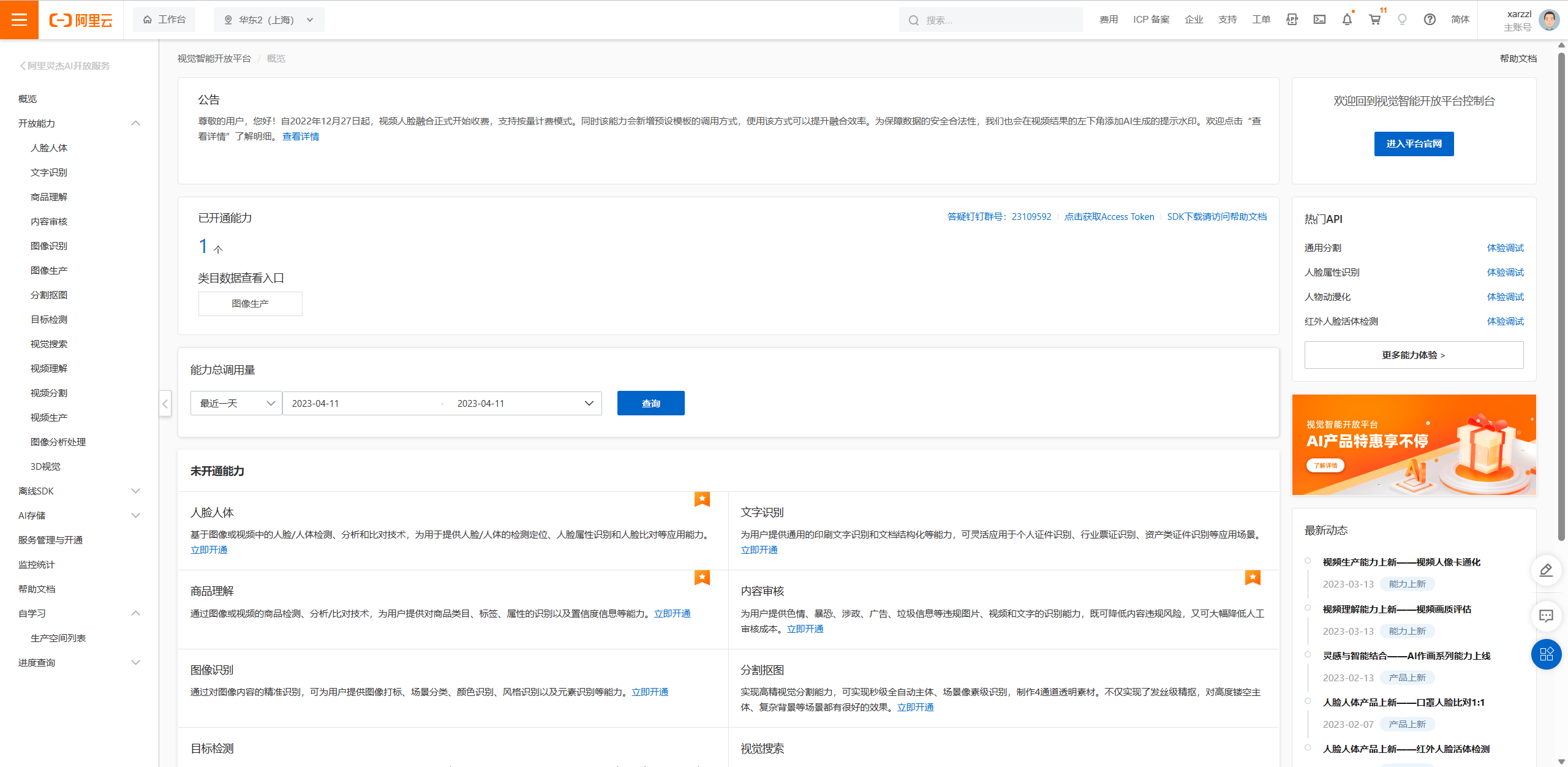Open 查看详情 link in the announcement

[301, 137]
